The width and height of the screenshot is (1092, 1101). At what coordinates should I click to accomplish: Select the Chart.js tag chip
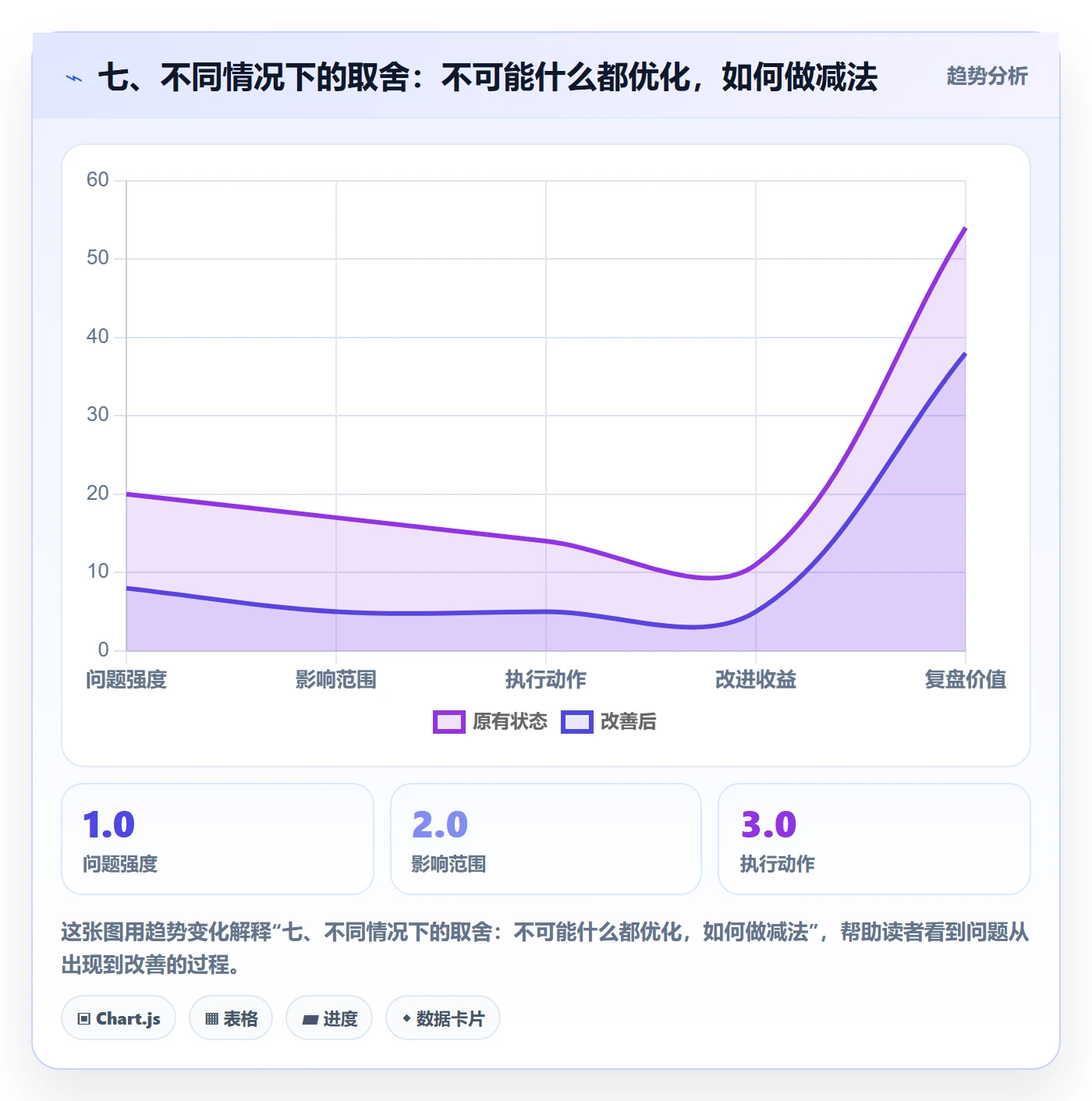119,1018
